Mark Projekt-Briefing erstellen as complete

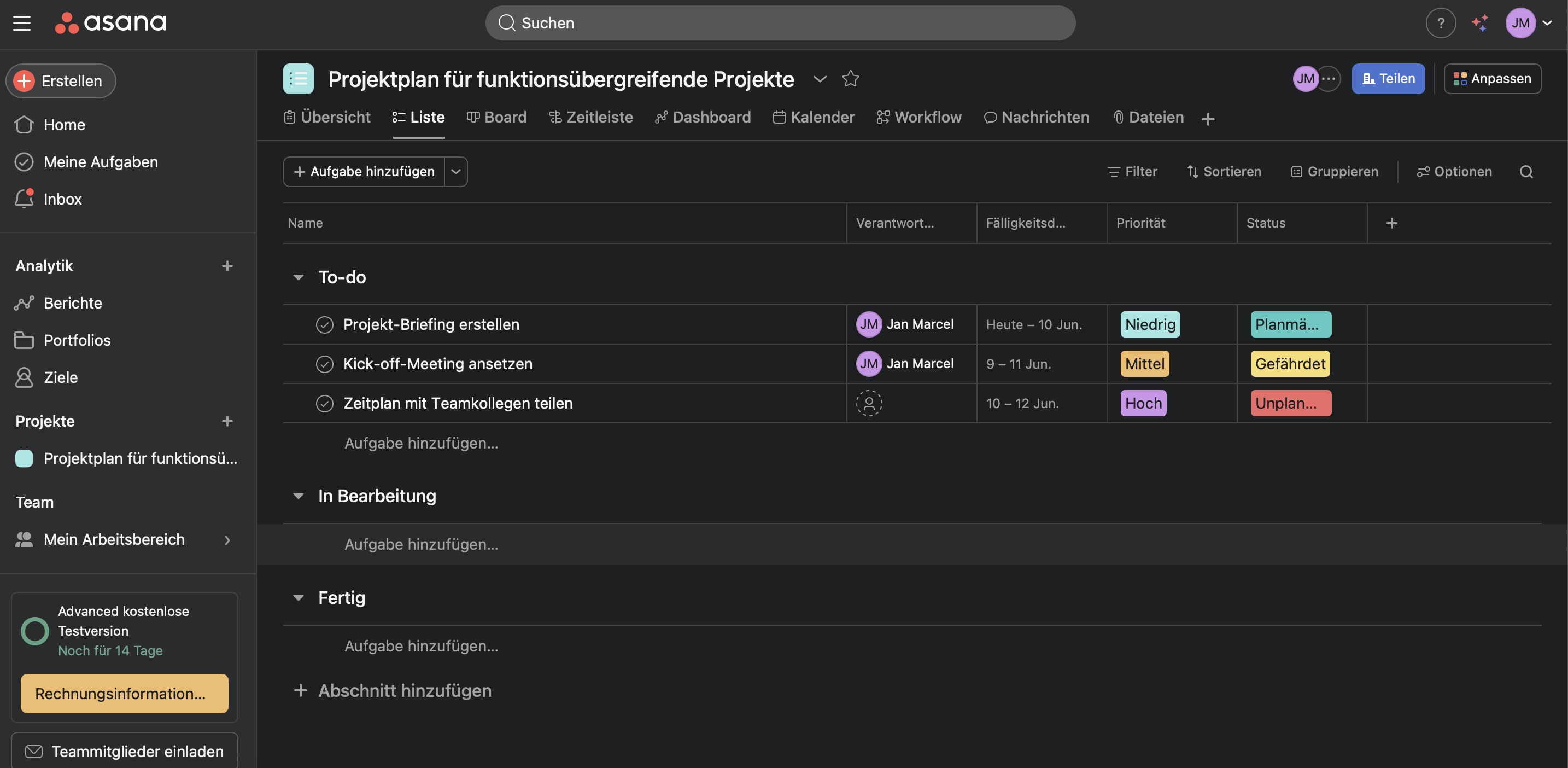[x=324, y=324]
